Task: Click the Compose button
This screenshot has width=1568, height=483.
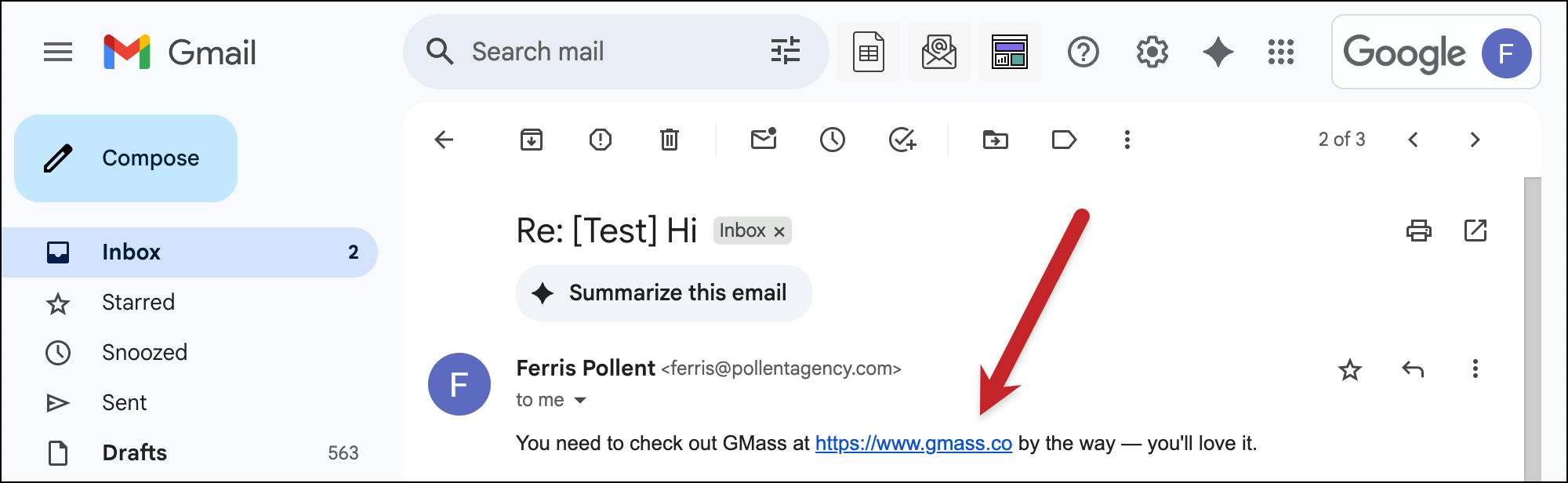Action: [126, 158]
